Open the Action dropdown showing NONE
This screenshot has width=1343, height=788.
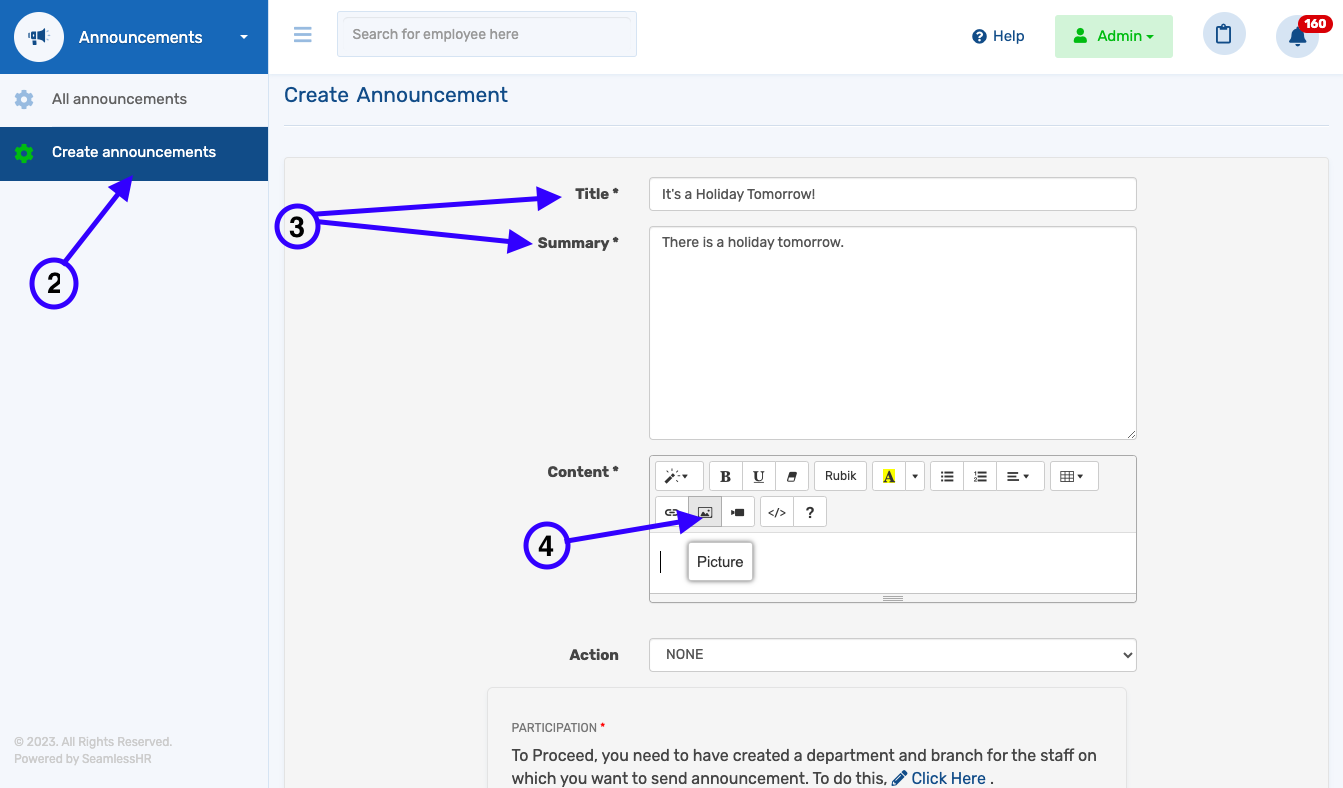pos(892,655)
